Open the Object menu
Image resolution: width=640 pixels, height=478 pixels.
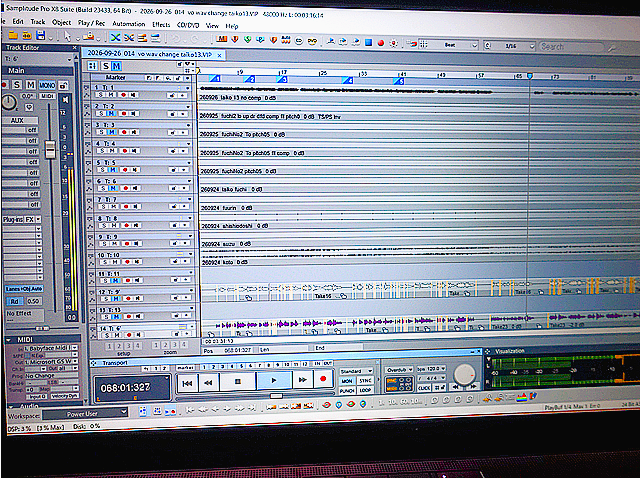pyautogui.click(x=62, y=22)
